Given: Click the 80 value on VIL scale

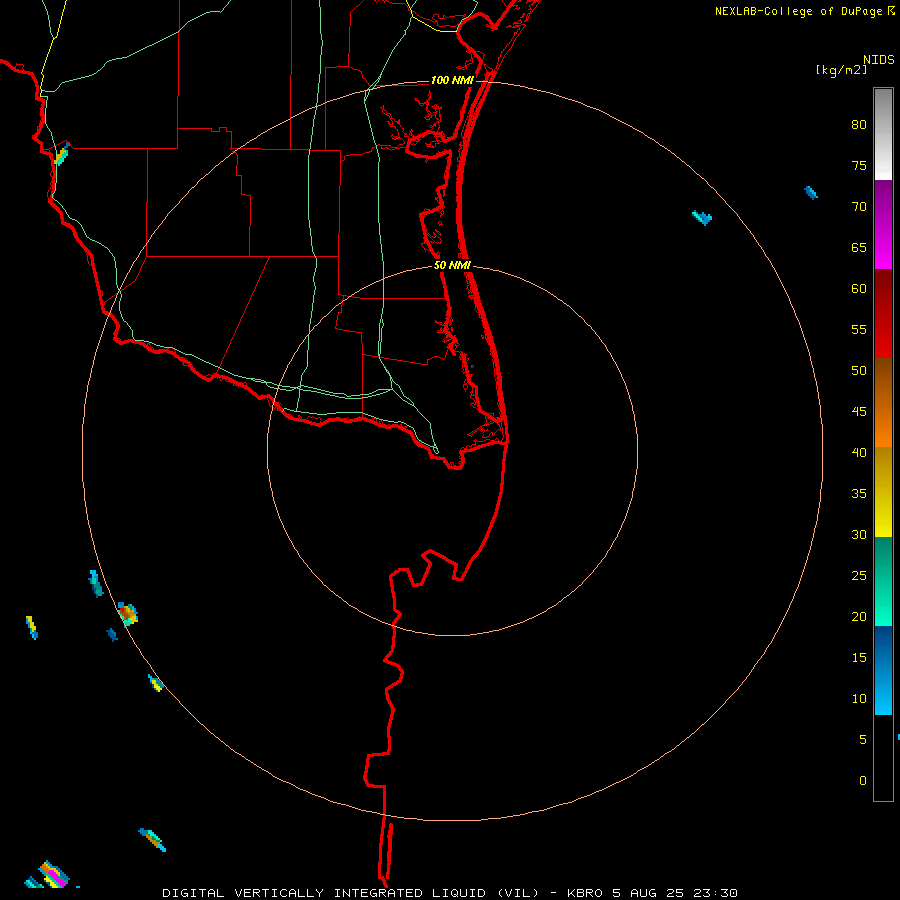Looking at the screenshot, I should point(859,125).
